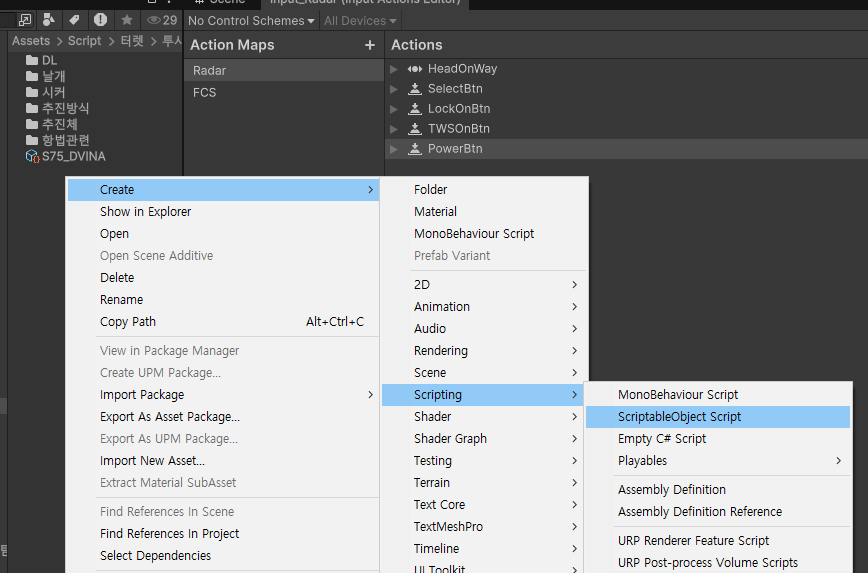The image size is (868, 573).
Task: Open the No Control Schemes dropdown
Action: 251,21
